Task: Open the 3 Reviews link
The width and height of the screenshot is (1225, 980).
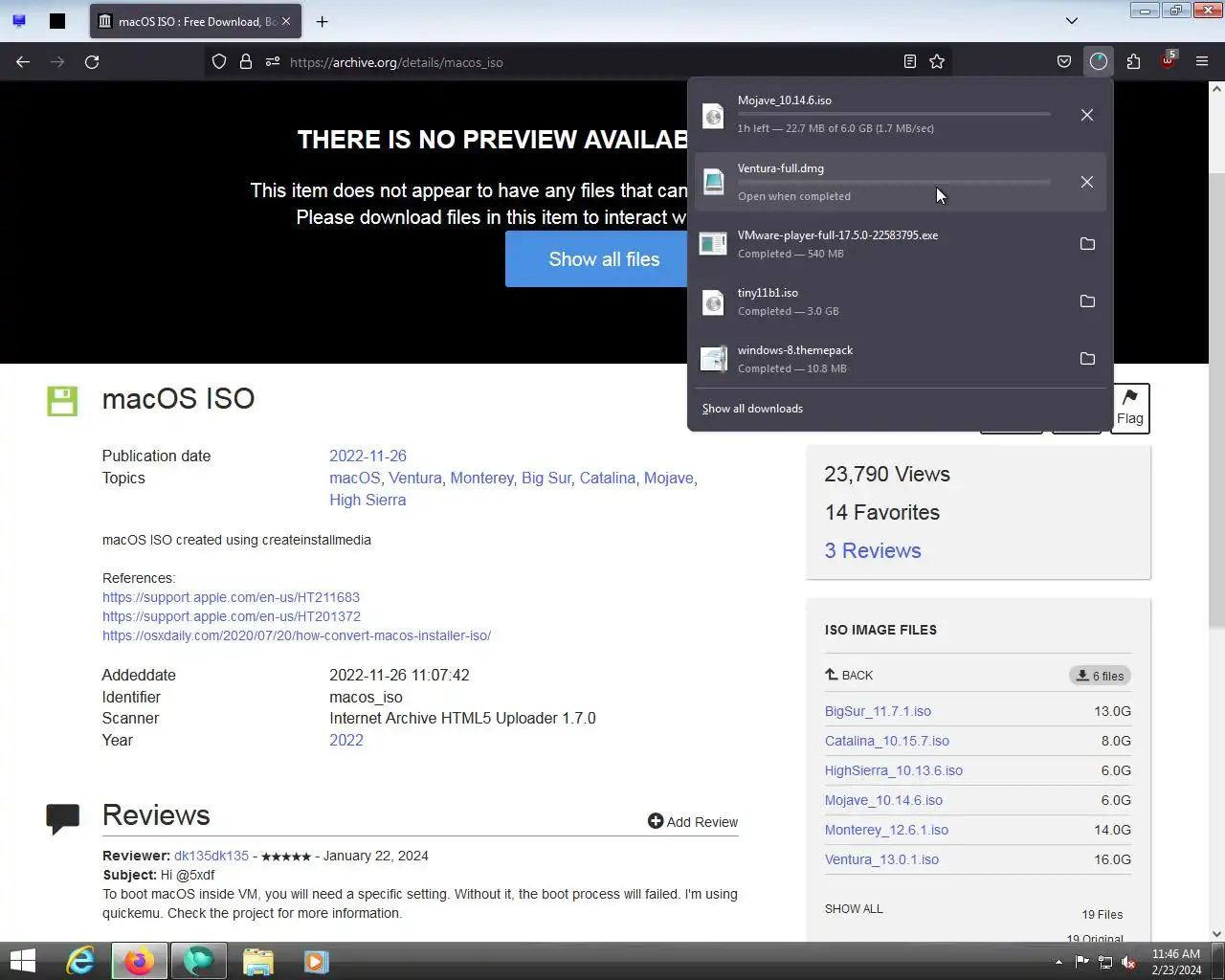Action: pos(873,550)
